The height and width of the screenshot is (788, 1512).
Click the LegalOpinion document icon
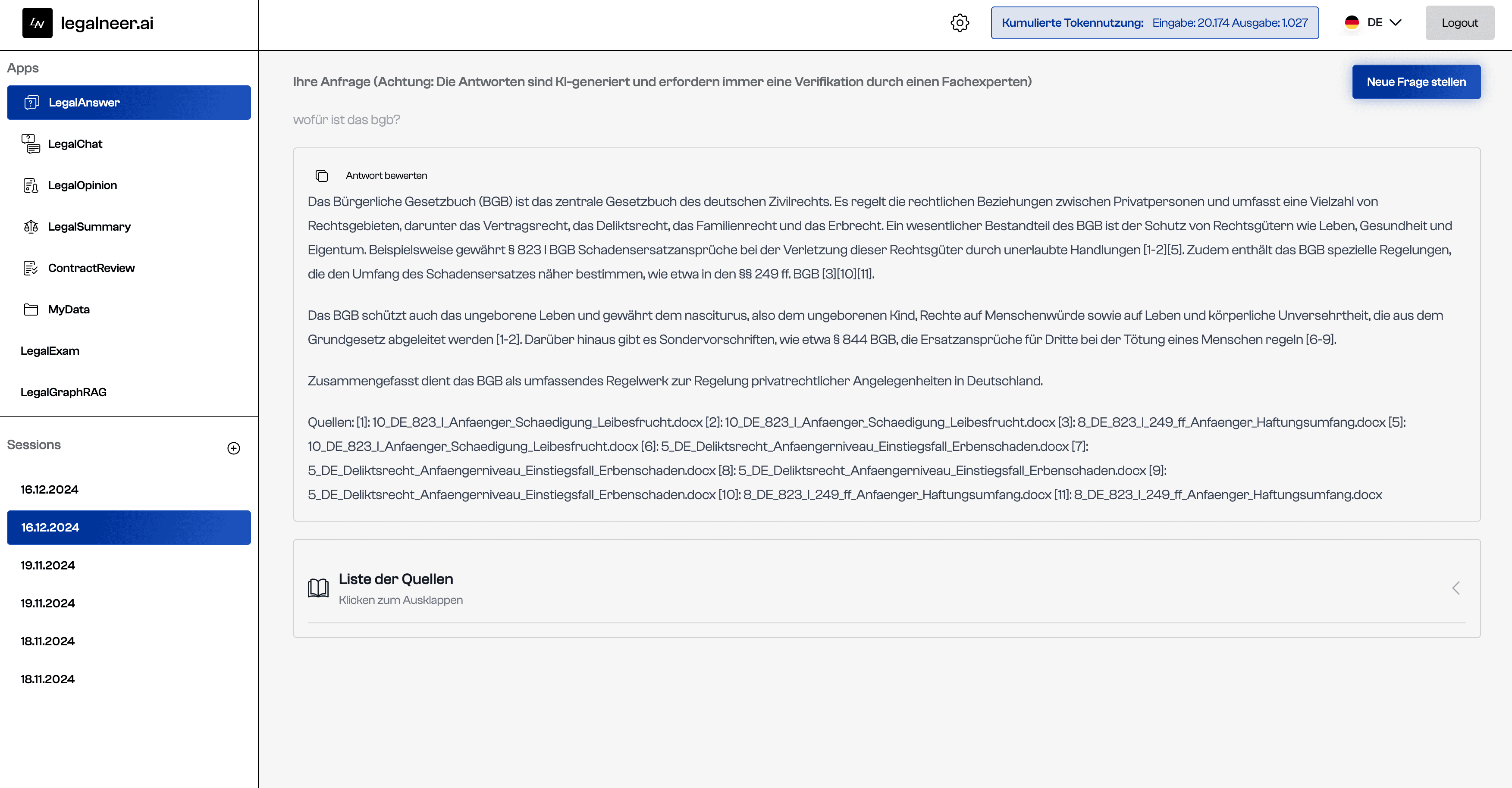(31, 185)
